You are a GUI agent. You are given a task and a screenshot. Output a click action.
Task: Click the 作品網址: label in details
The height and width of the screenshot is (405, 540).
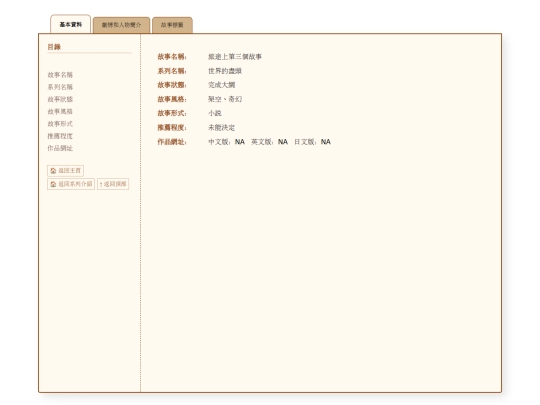click(172, 142)
